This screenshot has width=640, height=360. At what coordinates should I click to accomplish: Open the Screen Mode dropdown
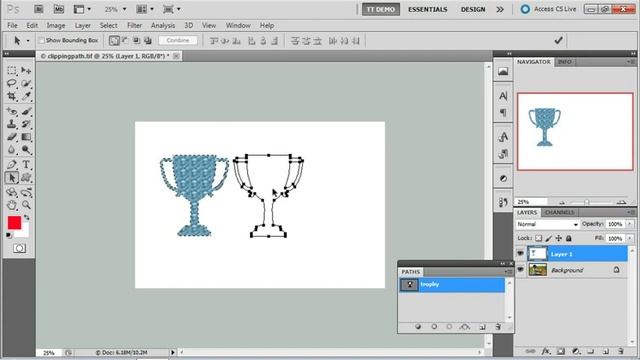[x=172, y=9]
